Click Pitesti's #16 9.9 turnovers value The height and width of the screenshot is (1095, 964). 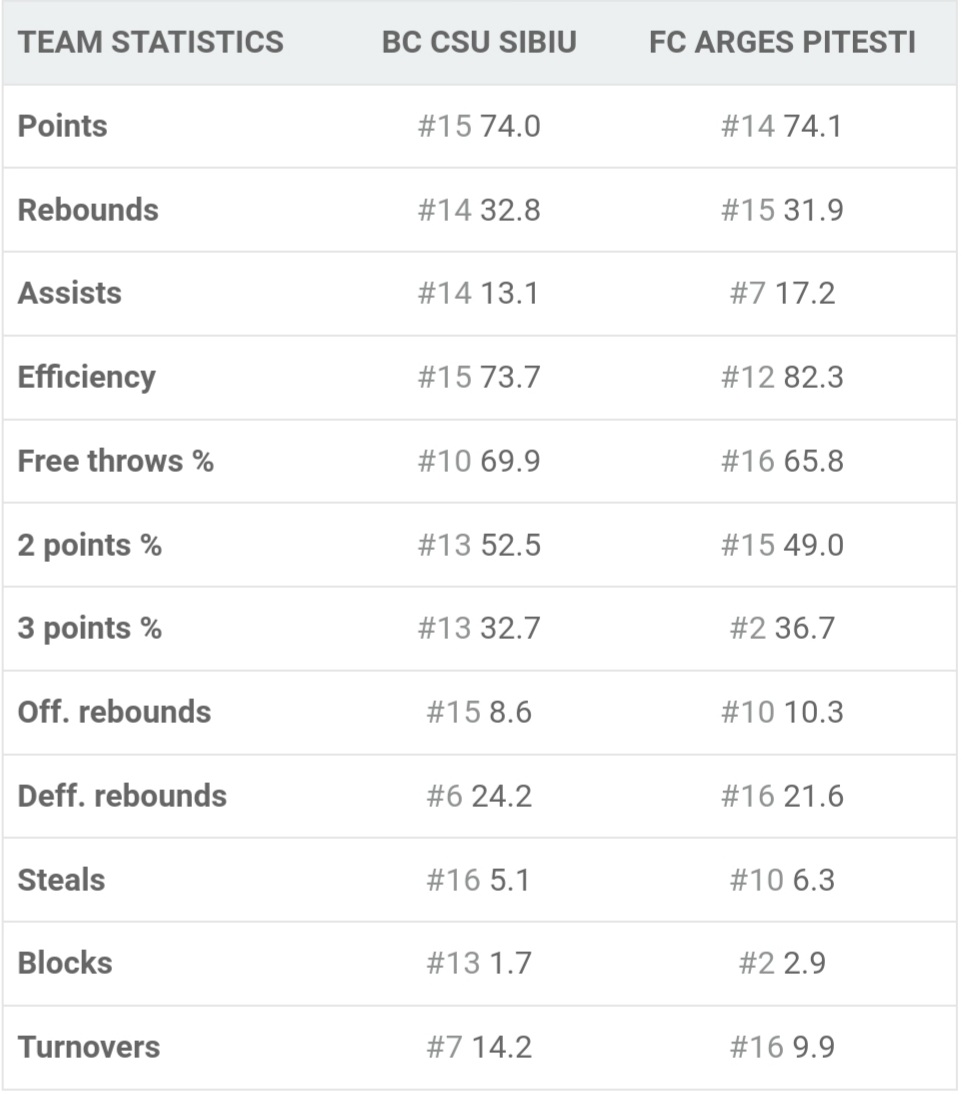(x=782, y=1048)
